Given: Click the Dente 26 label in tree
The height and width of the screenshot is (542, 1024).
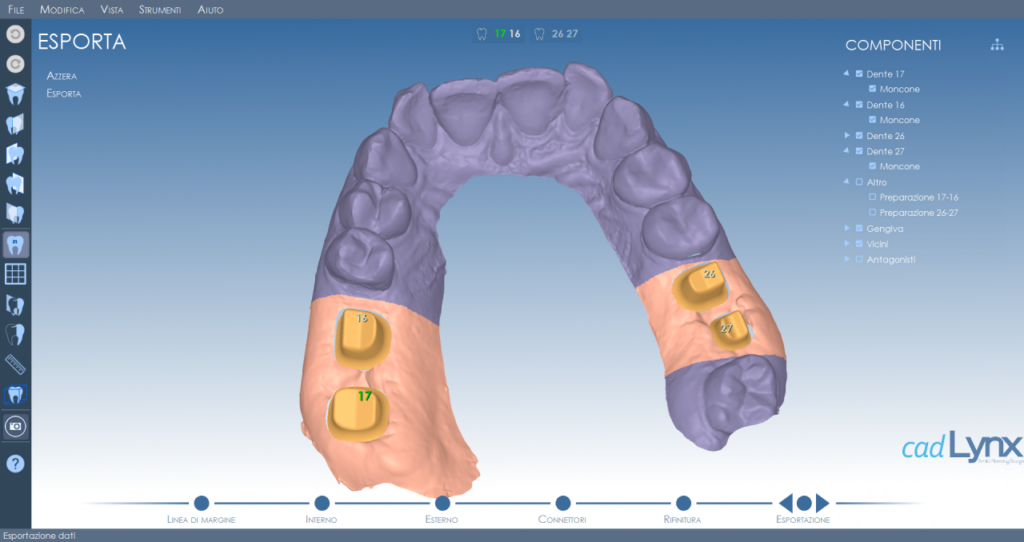Looking at the screenshot, I should pyautogui.click(x=885, y=136).
